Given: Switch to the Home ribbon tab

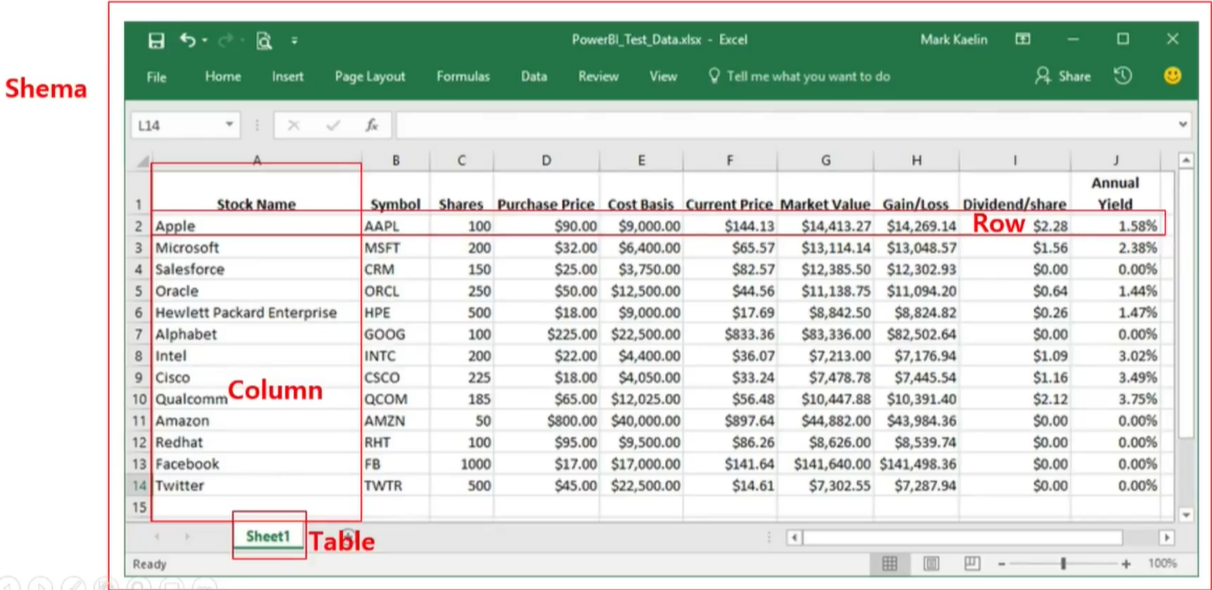Looking at the screenshot, I should coord(223,76).
